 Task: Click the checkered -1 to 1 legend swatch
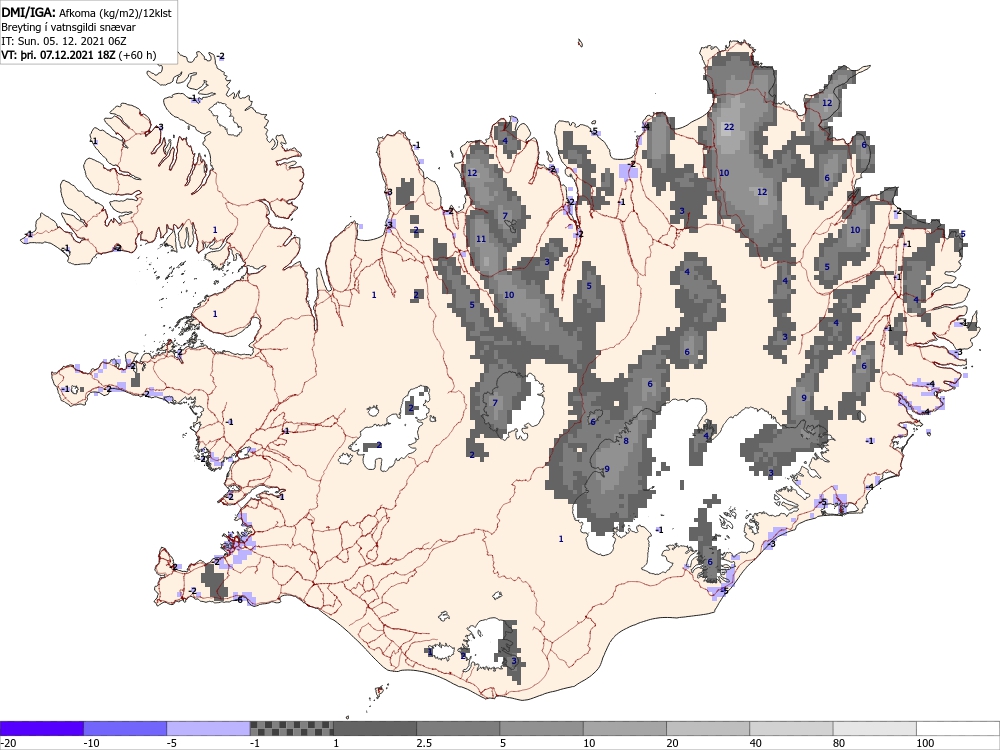(x=291, y=728)
